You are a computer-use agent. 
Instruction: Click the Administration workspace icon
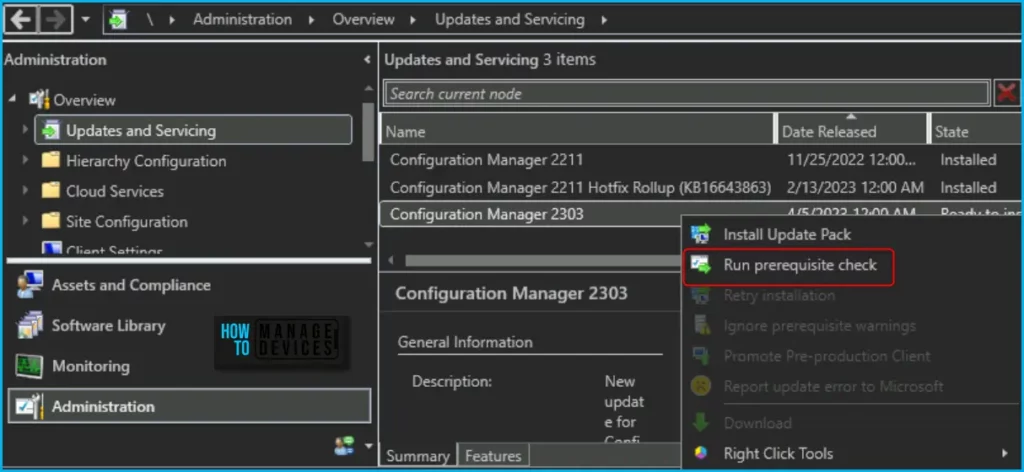[x=29, y=406]
